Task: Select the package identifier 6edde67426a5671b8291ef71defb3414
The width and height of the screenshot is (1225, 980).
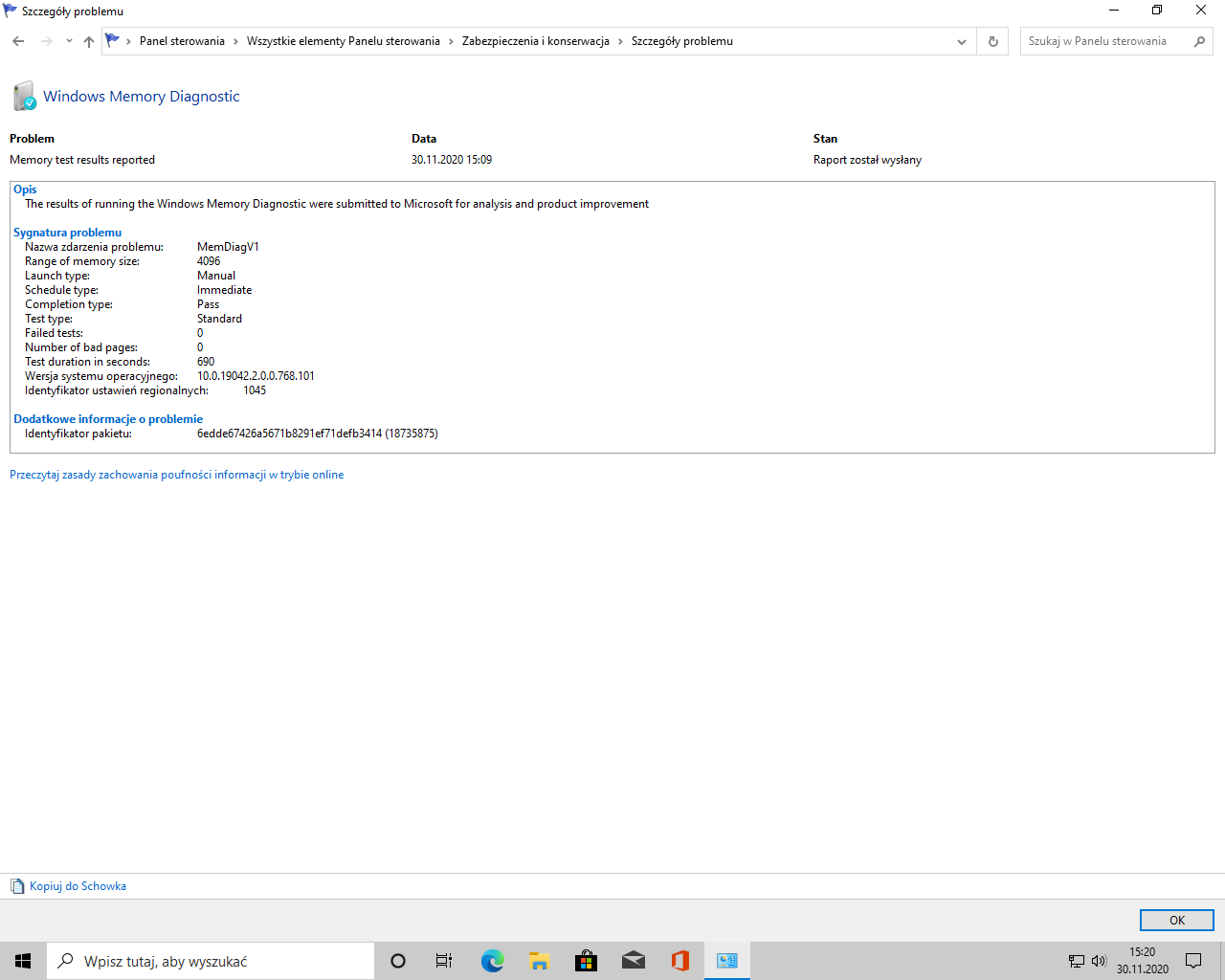Action: [289, 434]
